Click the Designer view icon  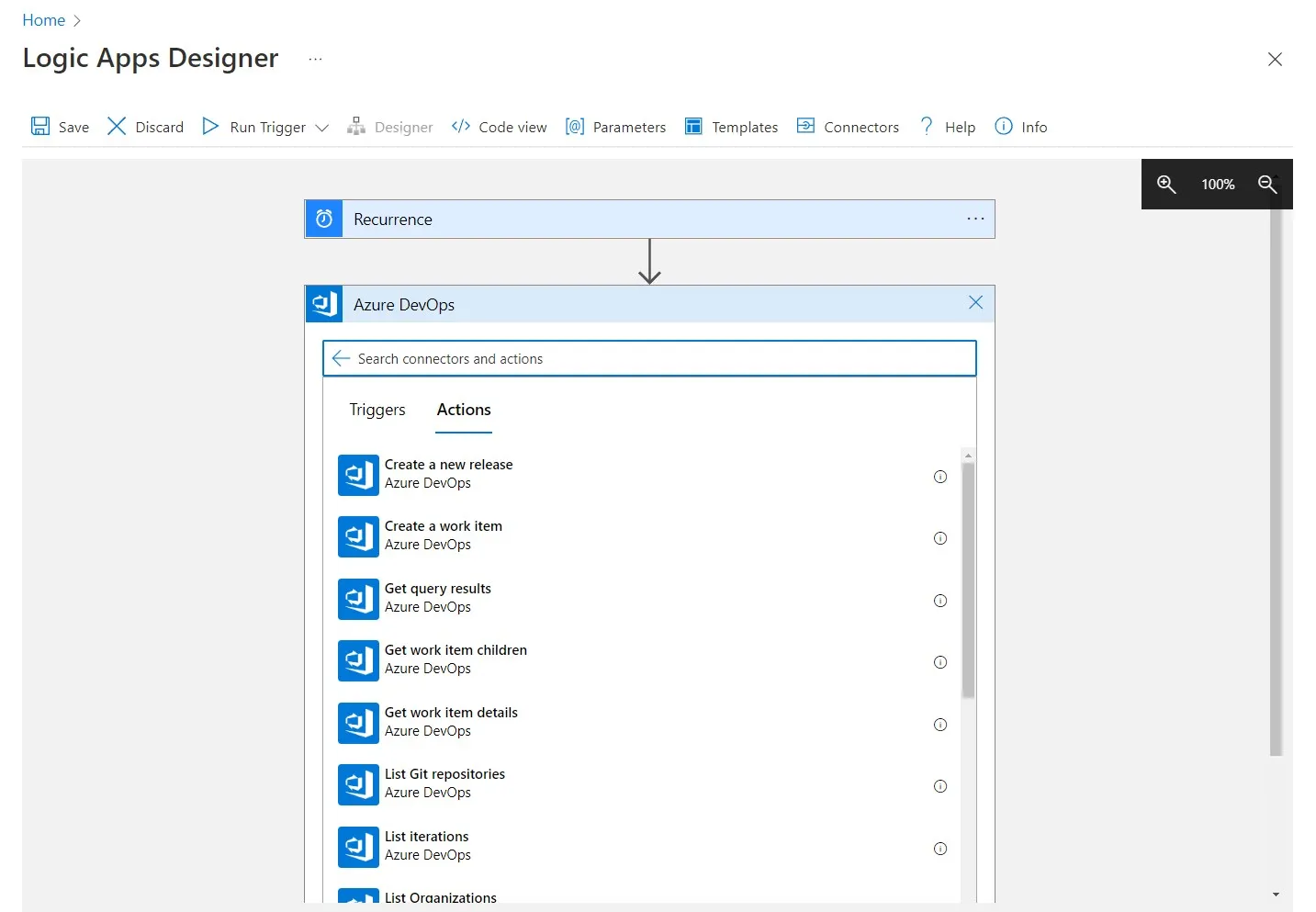point(356,126)
